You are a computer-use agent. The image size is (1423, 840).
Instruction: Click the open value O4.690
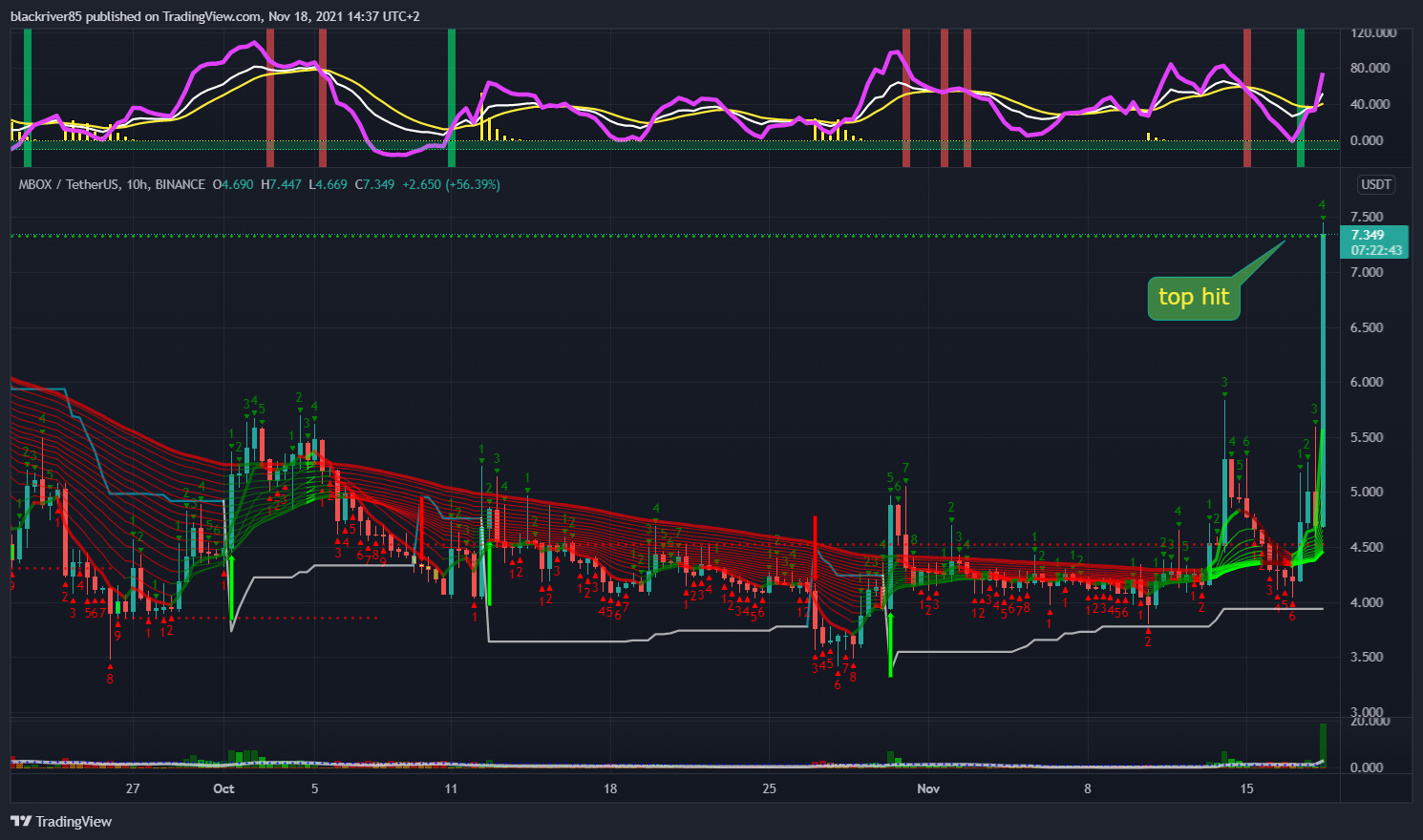coord(233,184)
